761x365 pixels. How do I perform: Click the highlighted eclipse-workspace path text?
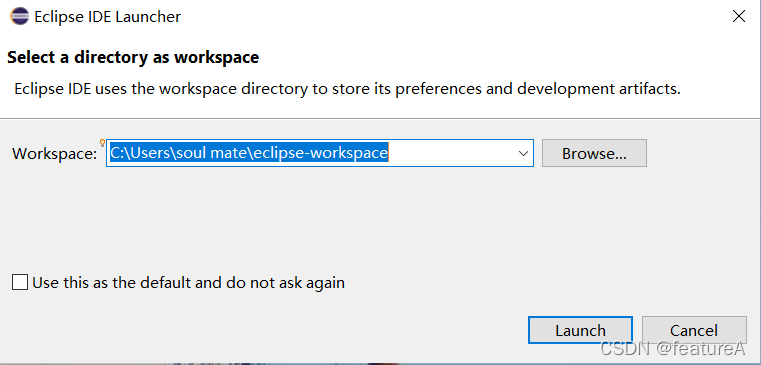(249, 153)
